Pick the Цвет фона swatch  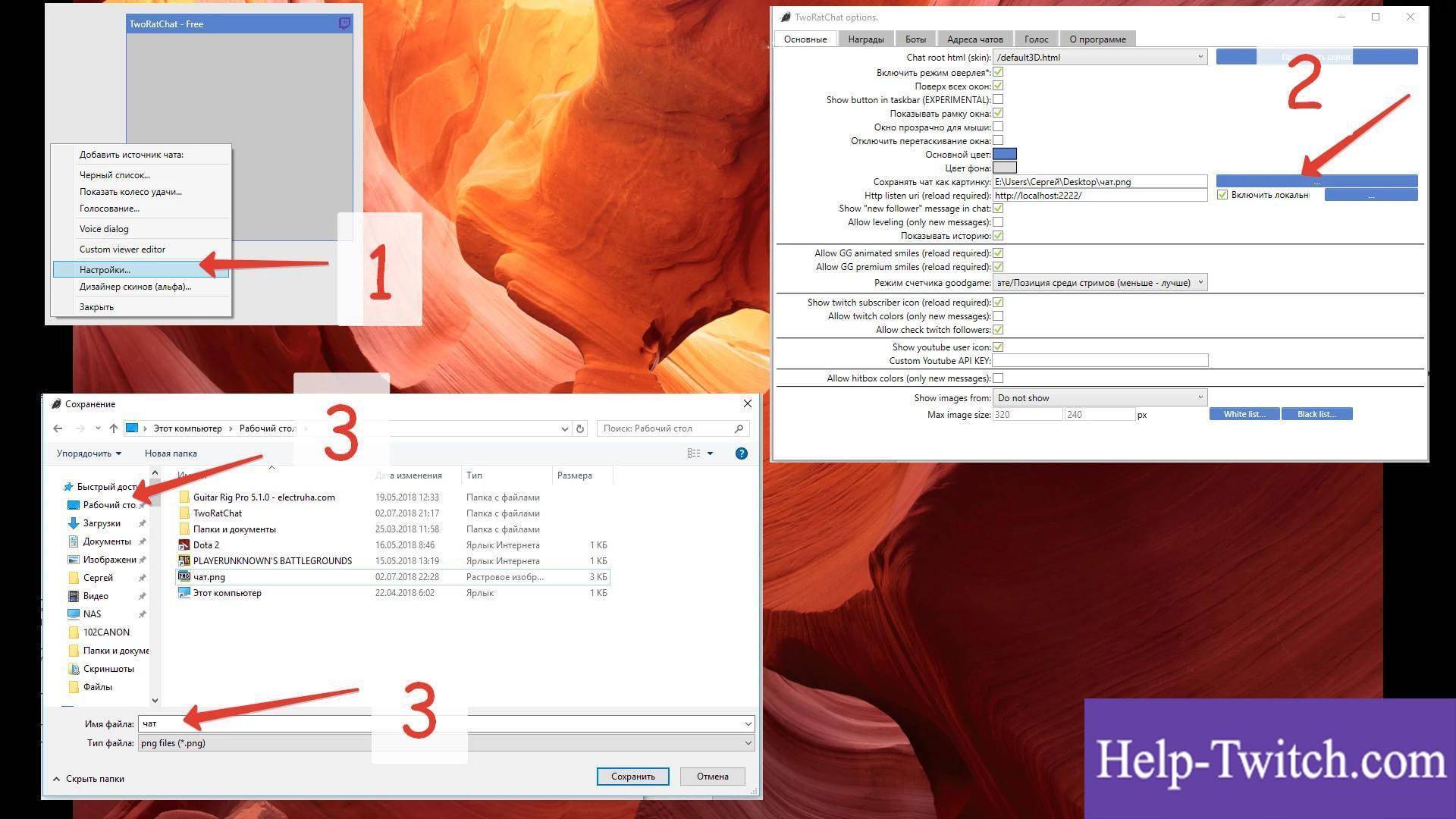point(1005,168)
